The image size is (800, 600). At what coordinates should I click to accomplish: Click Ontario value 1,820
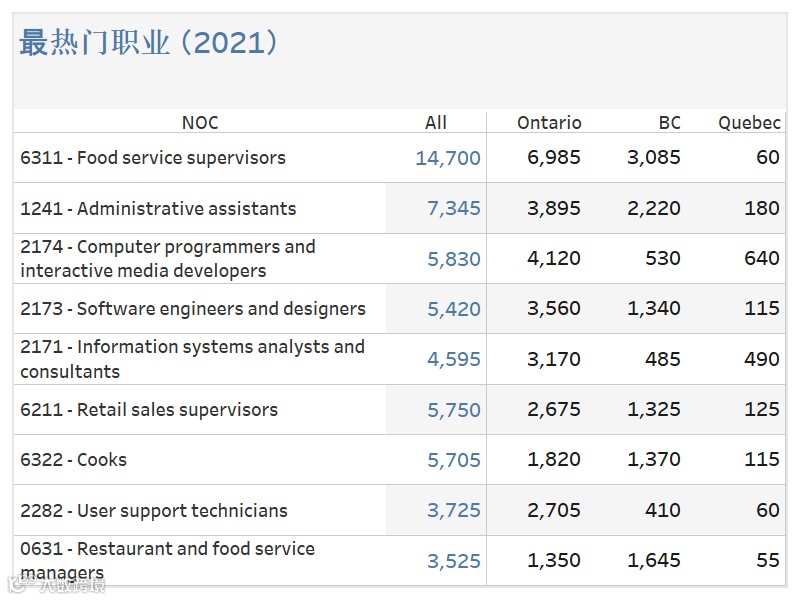click(554, 459)
